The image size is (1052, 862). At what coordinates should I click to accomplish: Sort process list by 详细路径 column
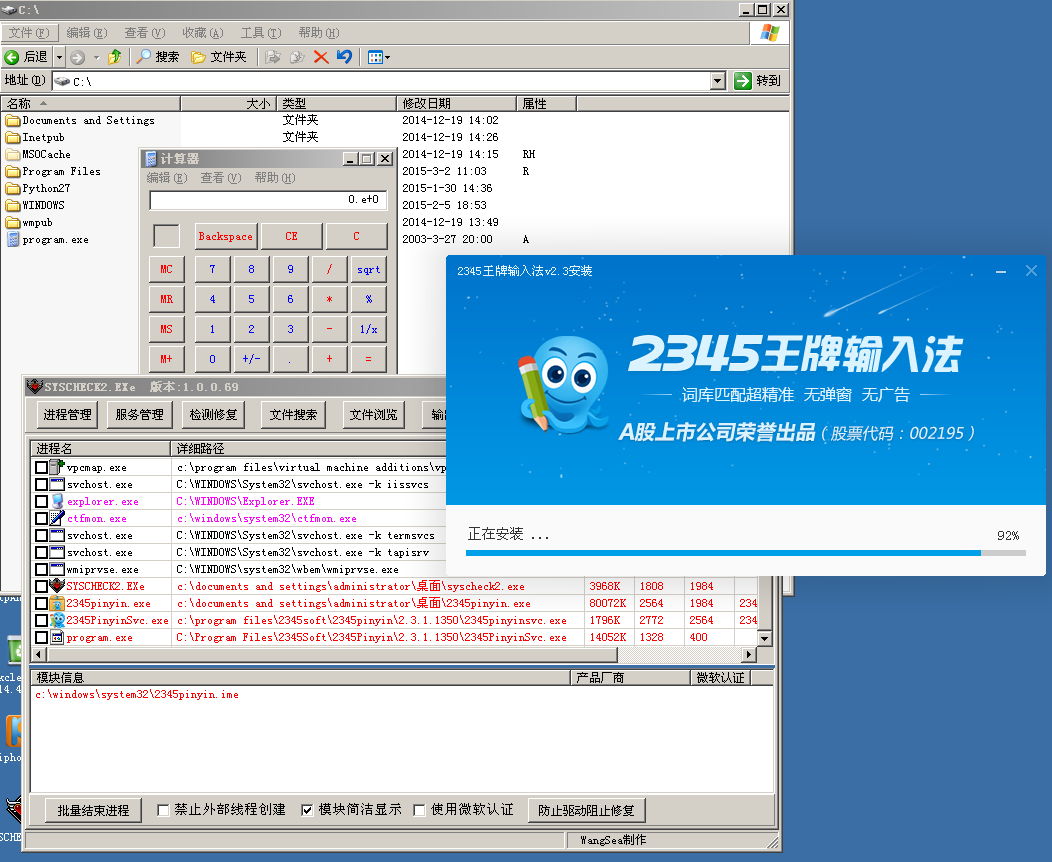(x=309, y=448)
